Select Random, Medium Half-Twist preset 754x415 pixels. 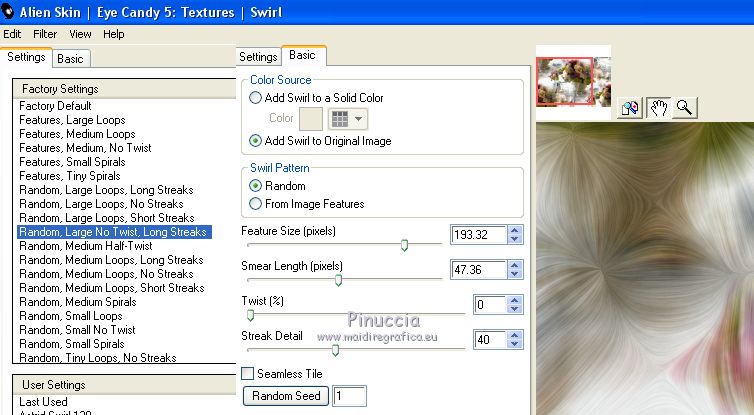click(86, 246)
